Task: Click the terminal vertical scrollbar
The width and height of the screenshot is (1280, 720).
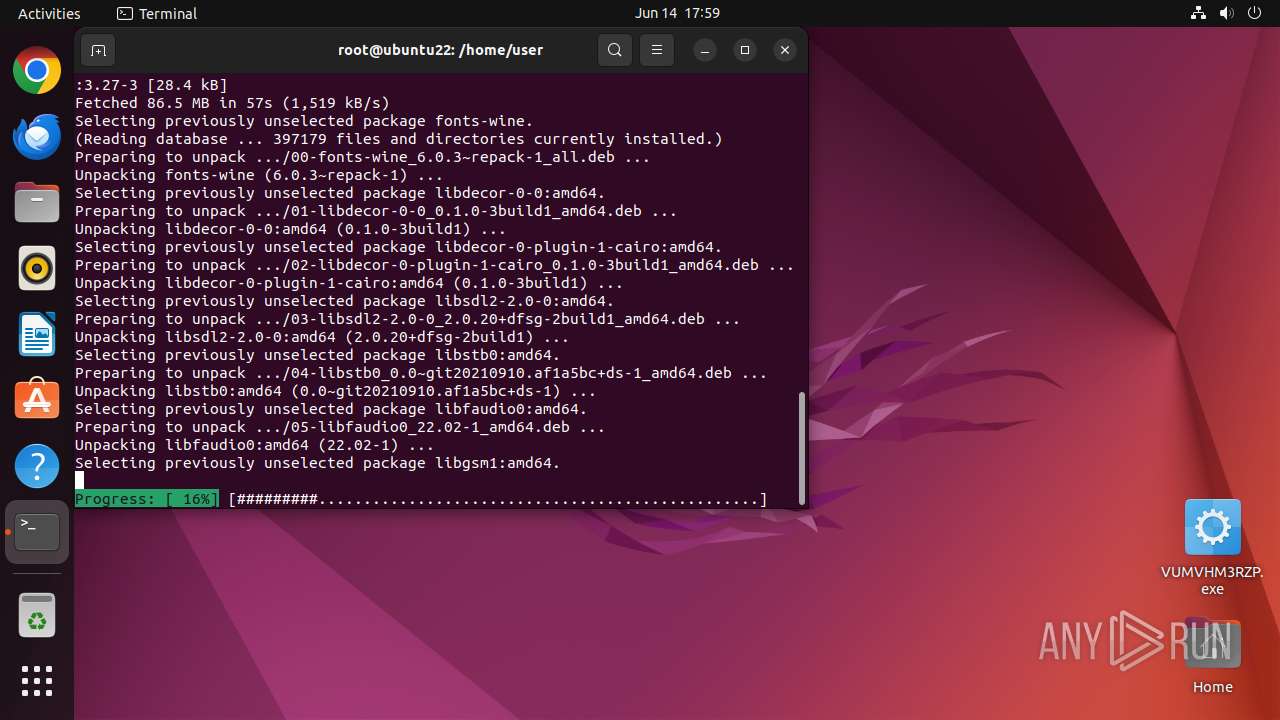Action: [x=801, y=447]
